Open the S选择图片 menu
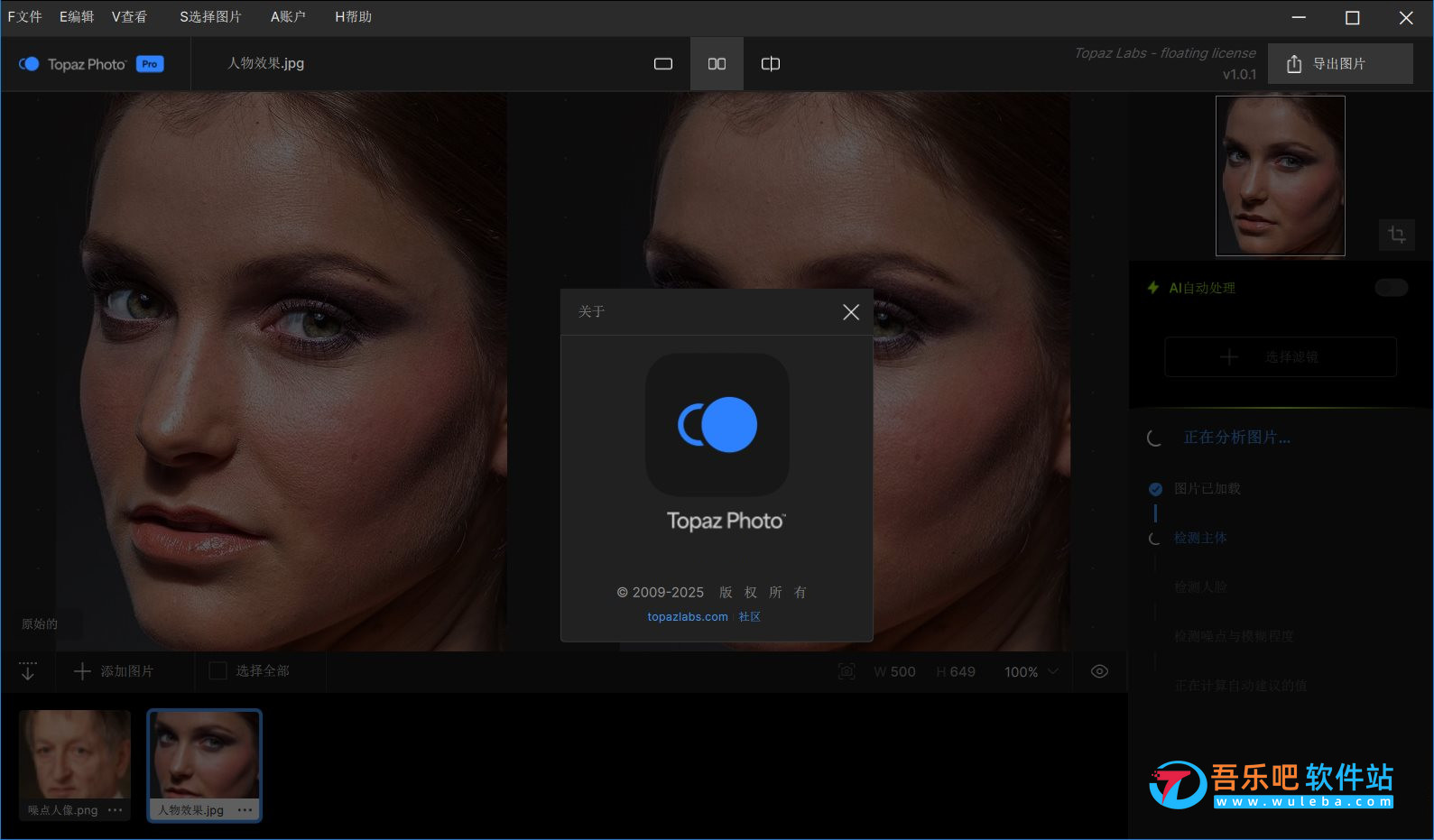The image size is (1434, 840). [x=210, y=17]
